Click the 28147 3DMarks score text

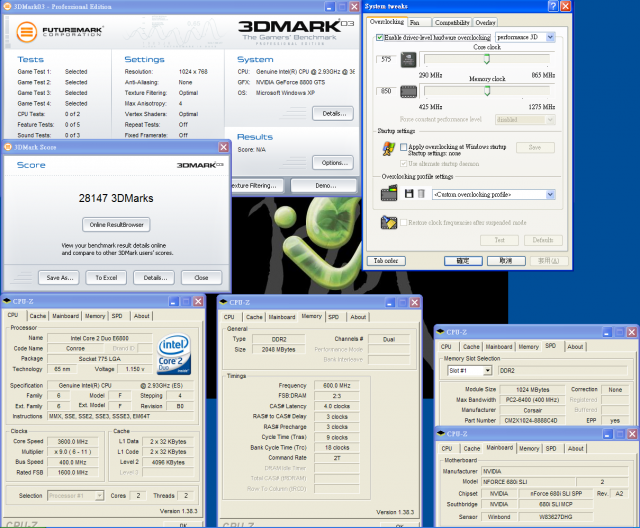(116, 198)
